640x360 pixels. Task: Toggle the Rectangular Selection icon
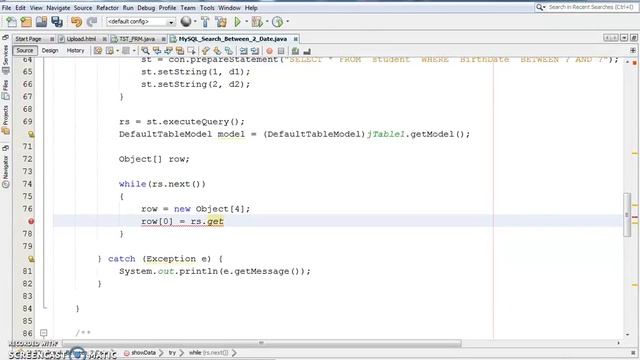tap(191, 51)
